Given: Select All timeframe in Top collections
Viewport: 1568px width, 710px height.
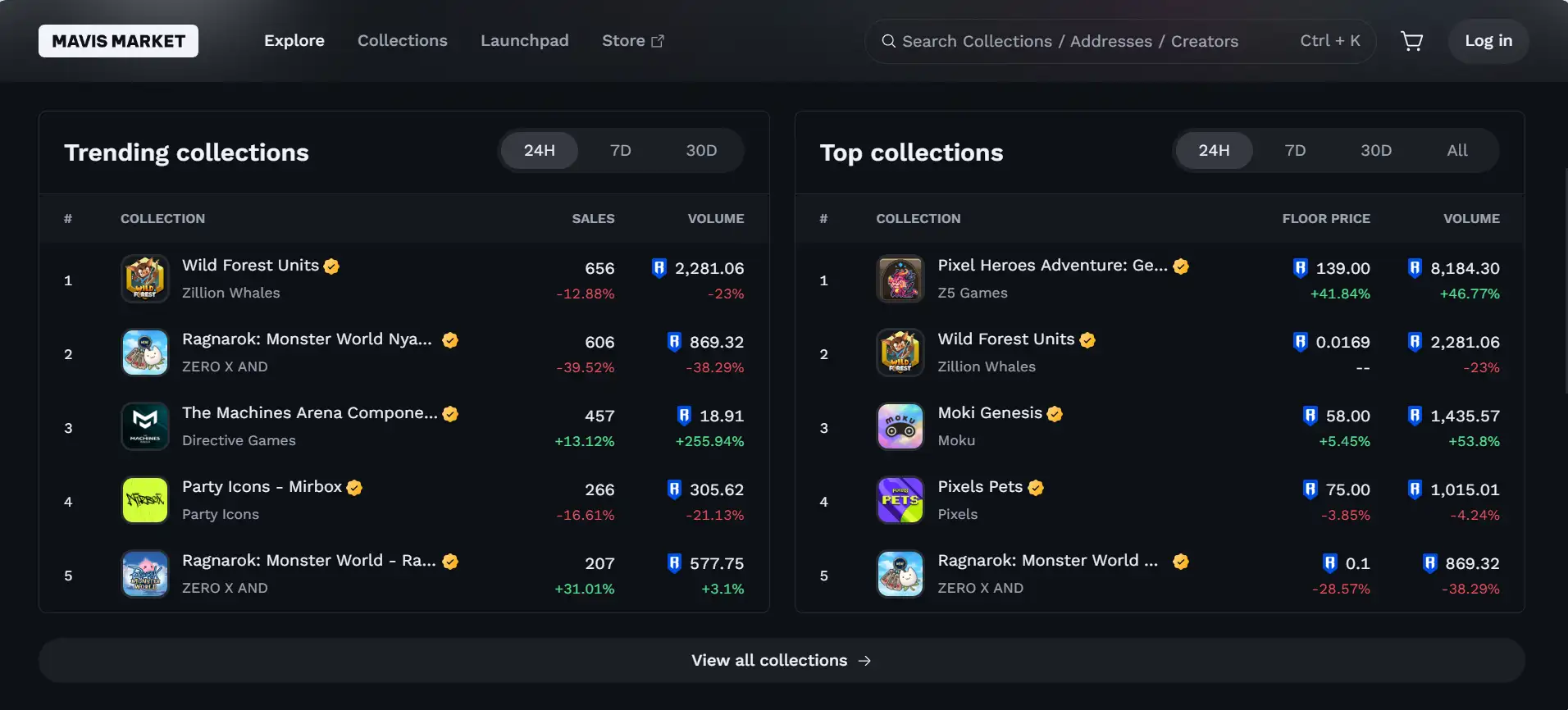Looking at the screenshot, I should tap(1456, 151).
